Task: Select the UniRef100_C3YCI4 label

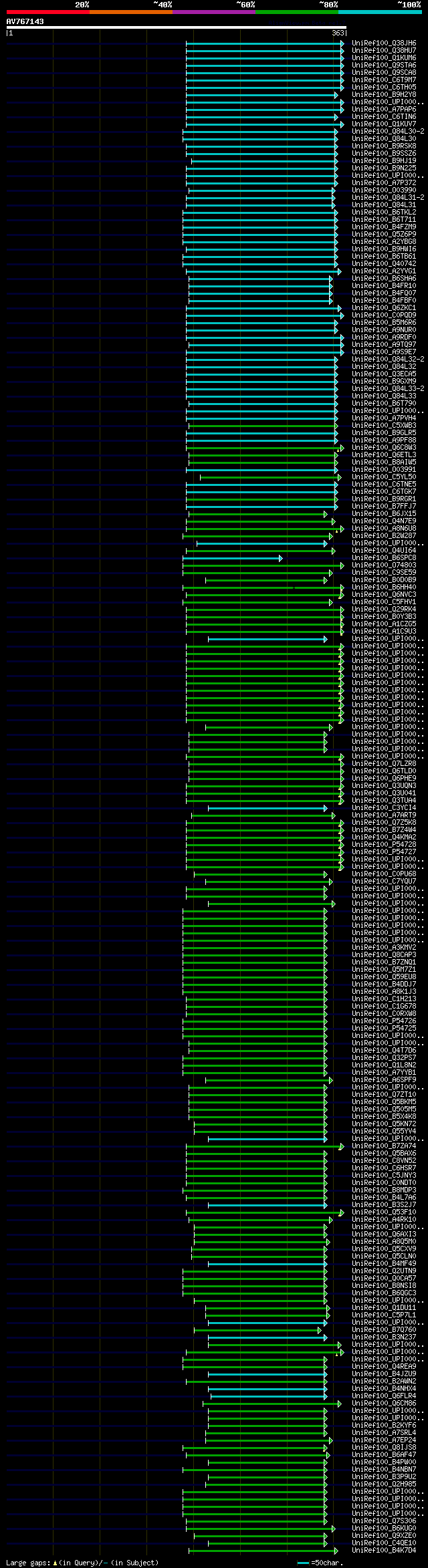Action: coord(384,808)
